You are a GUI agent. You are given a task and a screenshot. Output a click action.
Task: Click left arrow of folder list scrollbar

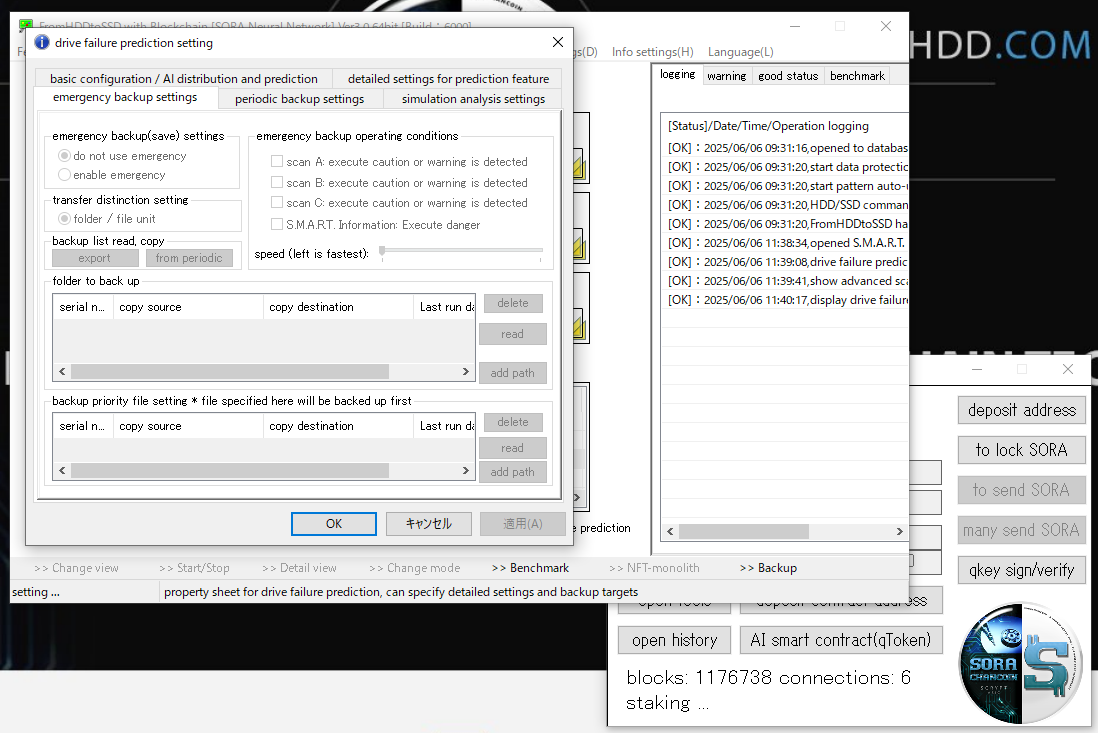pyautogui.click(x=62, y=371)
